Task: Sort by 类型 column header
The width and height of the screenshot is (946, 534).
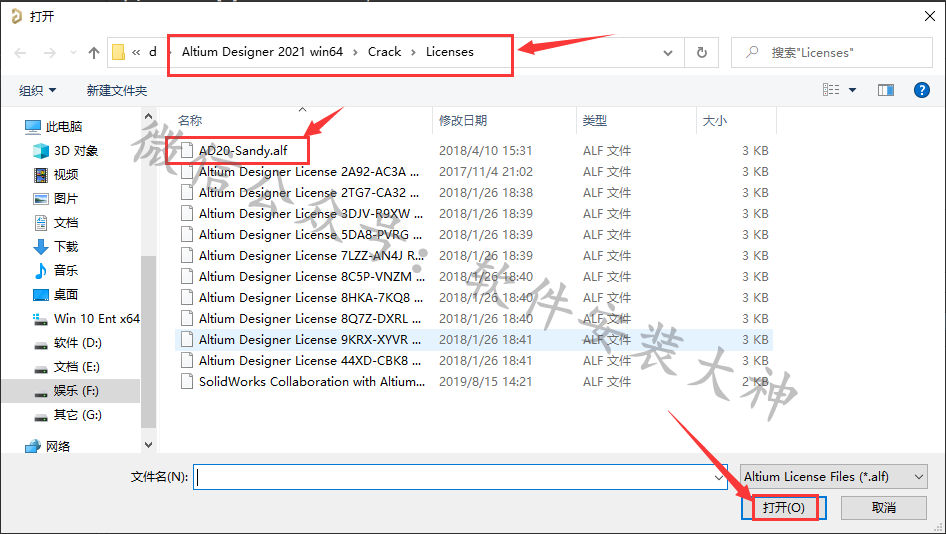Action: (x=594, y=121)
